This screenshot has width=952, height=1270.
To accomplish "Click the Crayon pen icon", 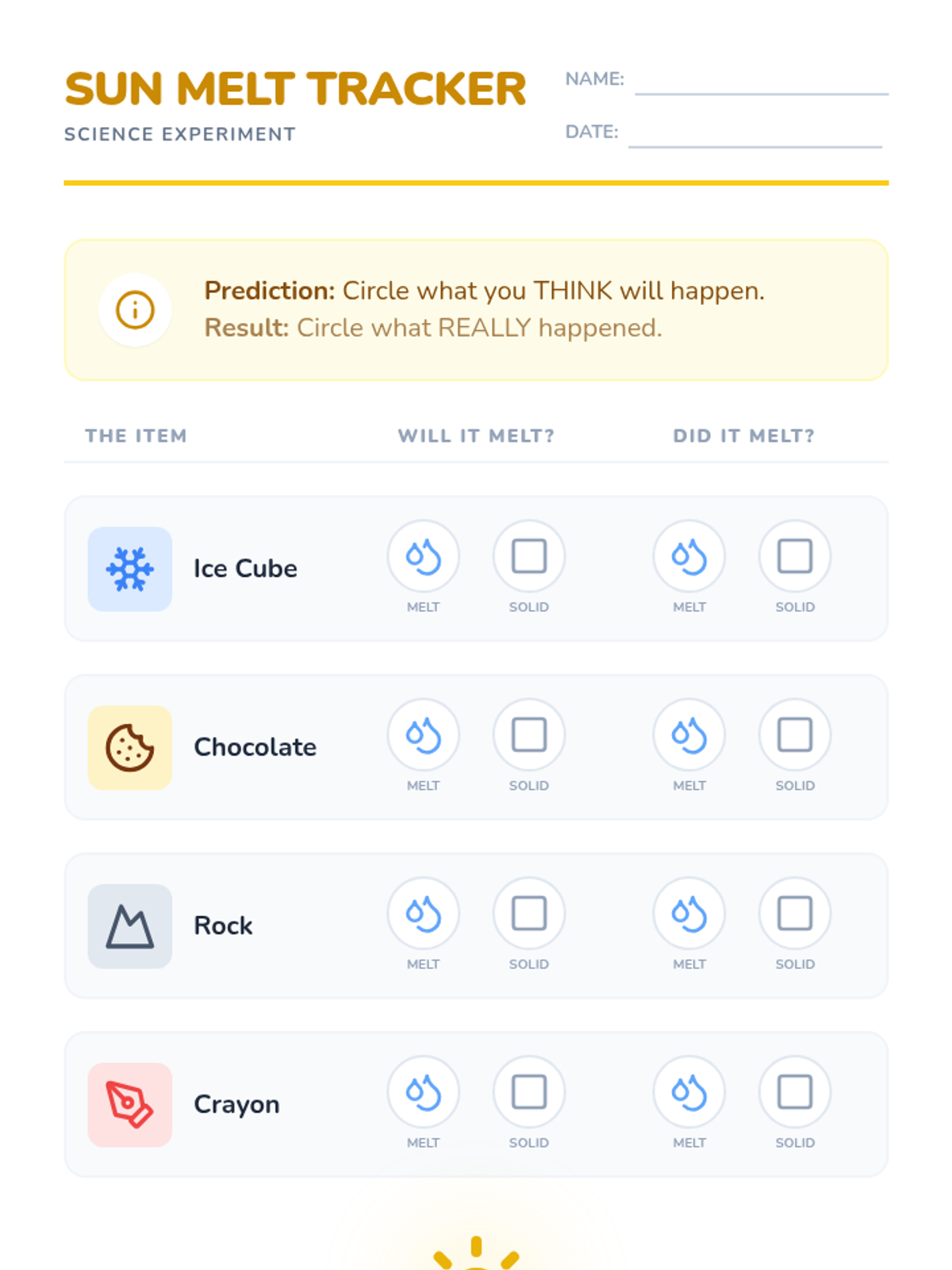I will pyautogui.click(x=130, y=1105).
